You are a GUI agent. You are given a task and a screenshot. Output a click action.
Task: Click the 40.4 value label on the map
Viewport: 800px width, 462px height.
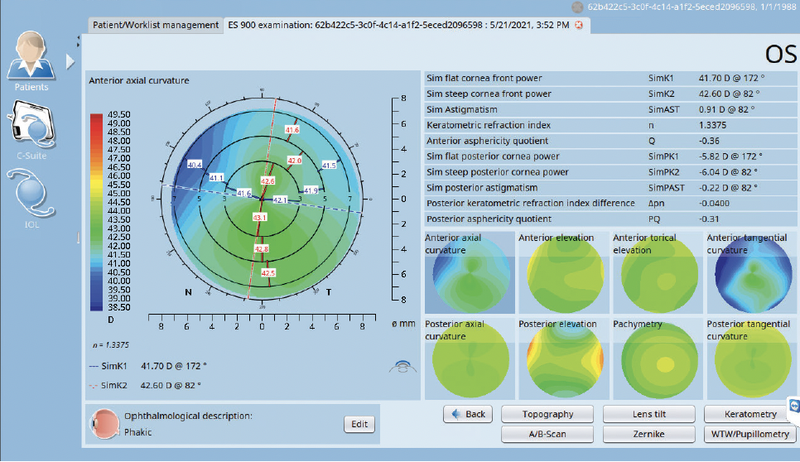194,165
